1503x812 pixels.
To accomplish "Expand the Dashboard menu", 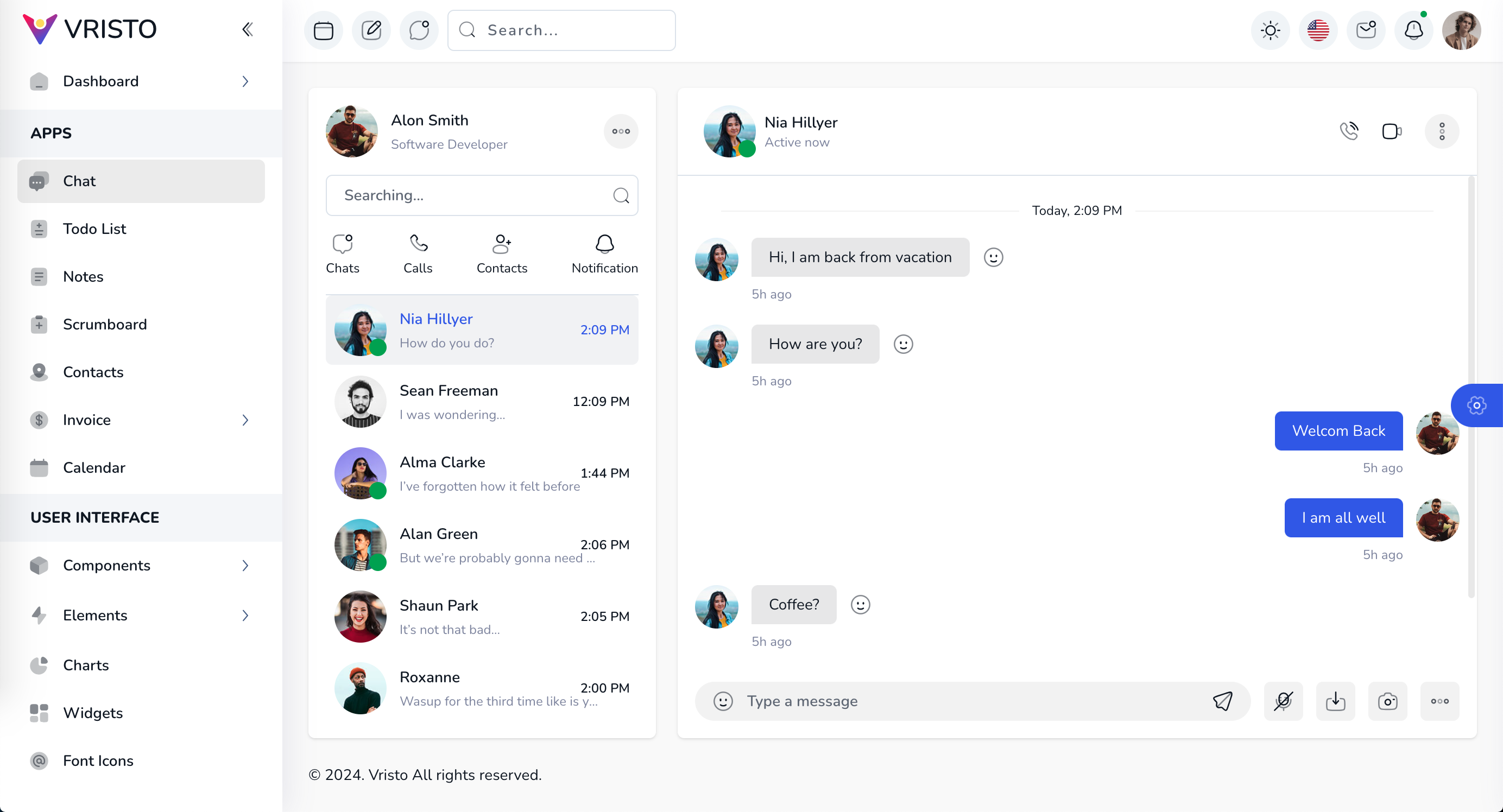I will coord(140,81).
